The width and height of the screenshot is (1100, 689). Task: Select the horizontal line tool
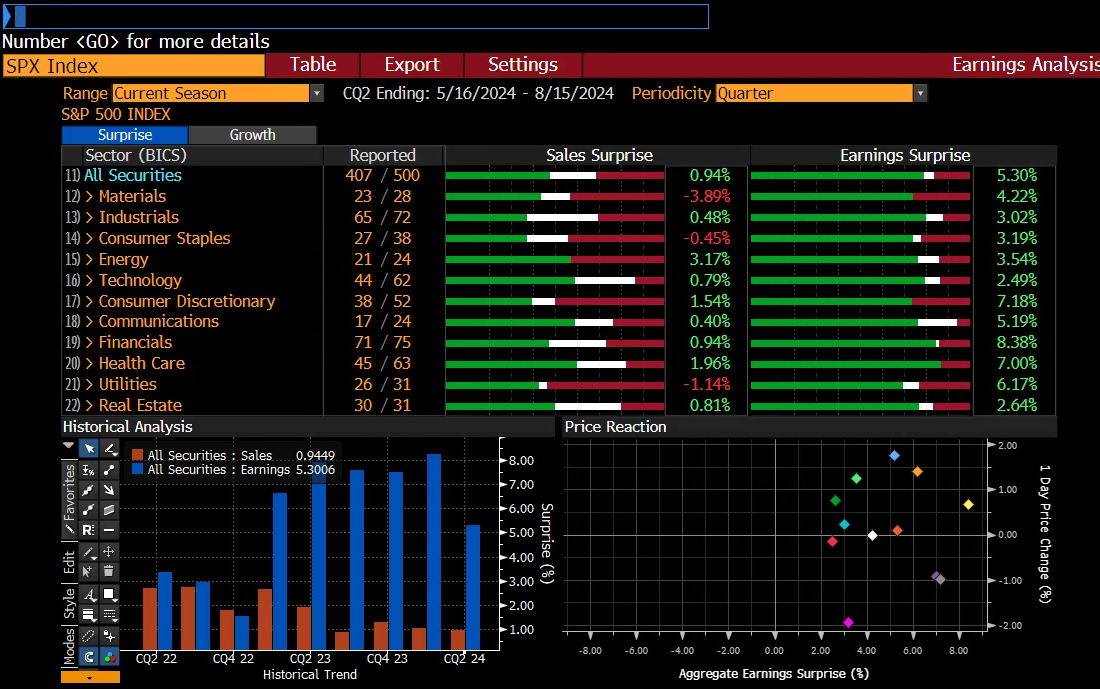point(109,530)
